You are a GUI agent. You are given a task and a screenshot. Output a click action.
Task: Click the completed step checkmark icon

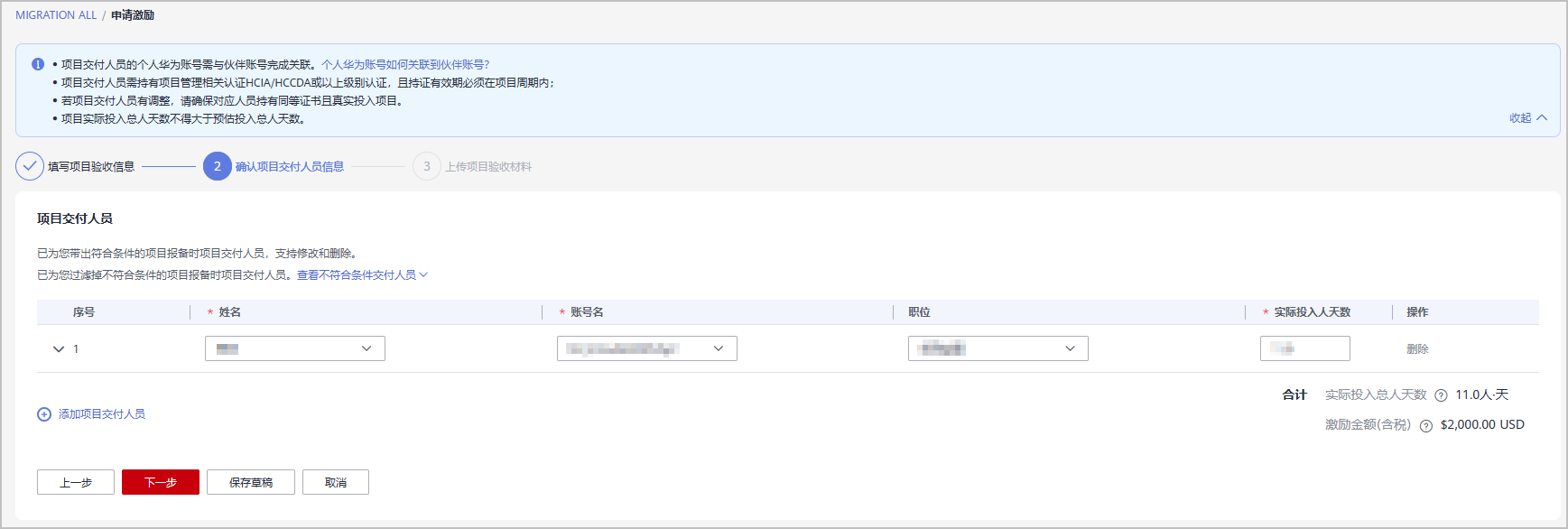pos(30,166)
